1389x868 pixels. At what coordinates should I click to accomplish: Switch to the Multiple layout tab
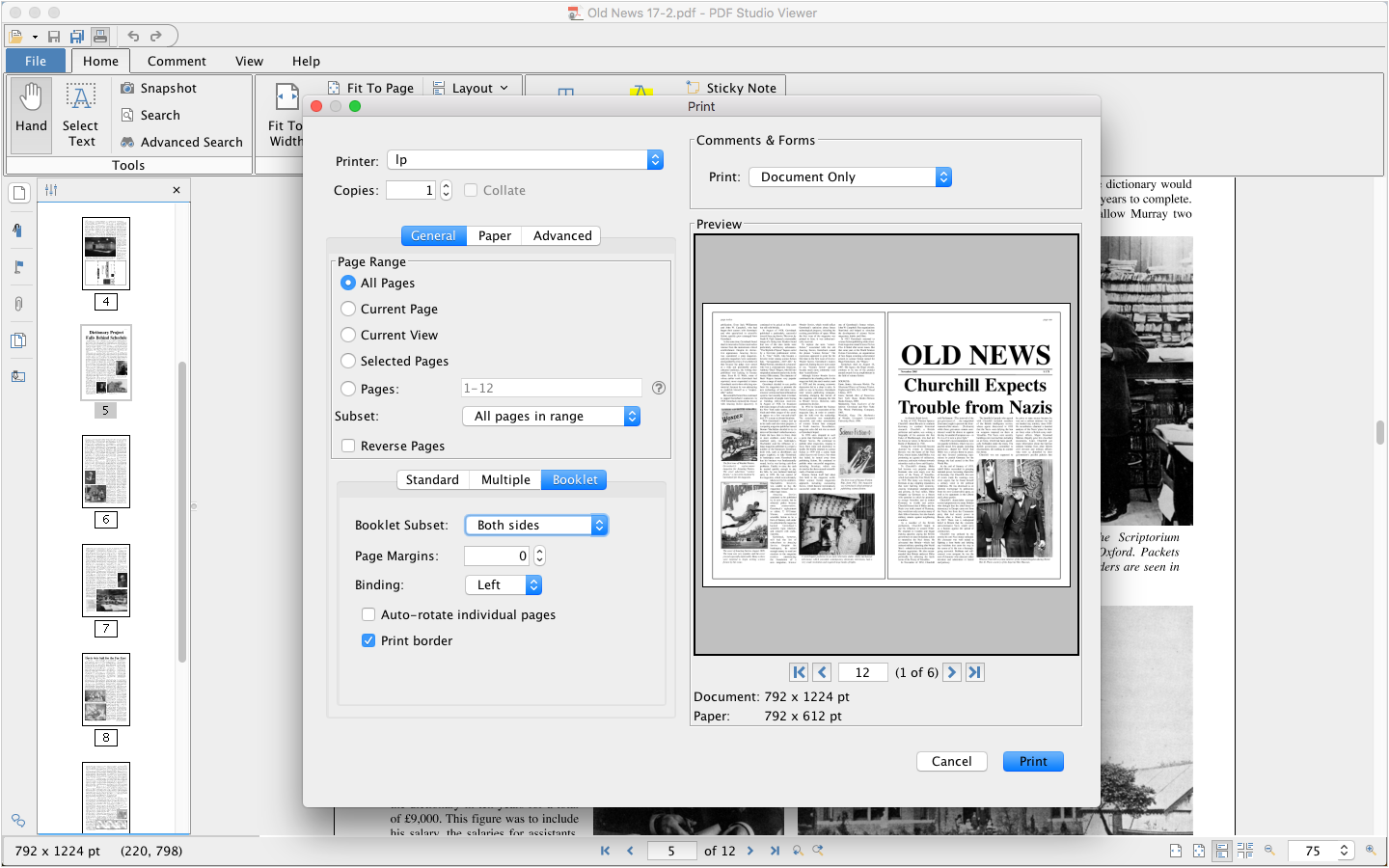pos(505,479)
